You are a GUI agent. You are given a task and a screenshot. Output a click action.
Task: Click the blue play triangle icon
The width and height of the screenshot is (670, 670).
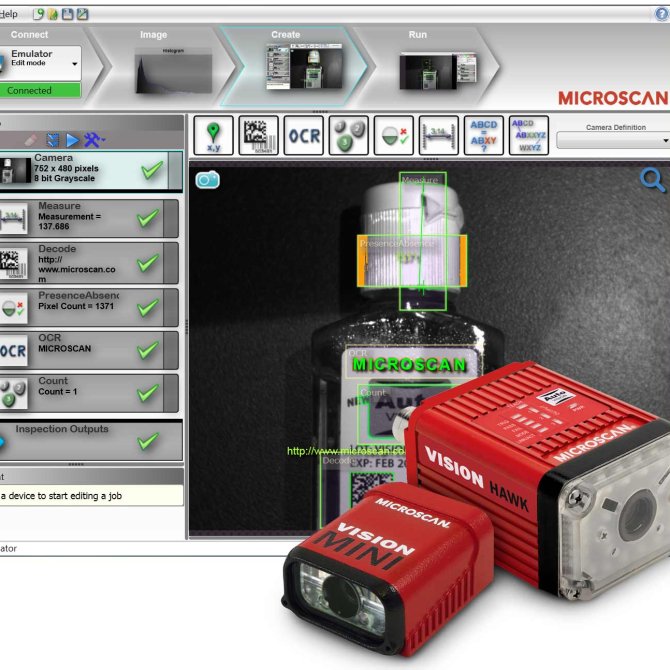click(x=72, y=140)
